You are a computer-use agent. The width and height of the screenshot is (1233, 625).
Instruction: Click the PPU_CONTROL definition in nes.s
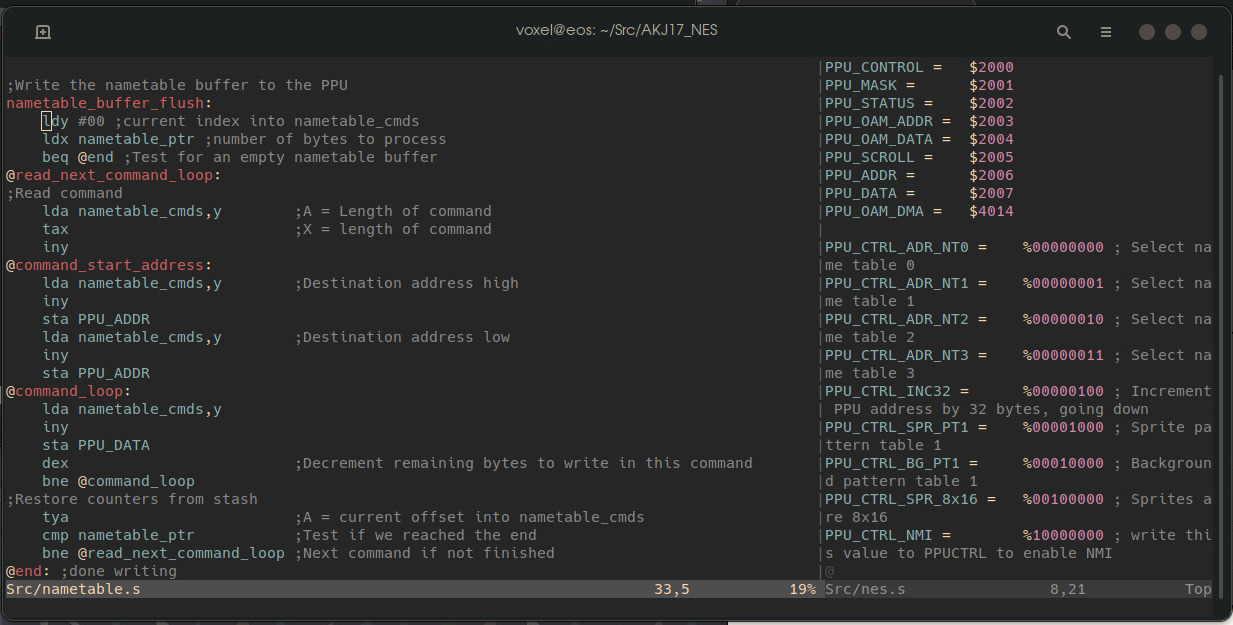click(x=919, y=67)
